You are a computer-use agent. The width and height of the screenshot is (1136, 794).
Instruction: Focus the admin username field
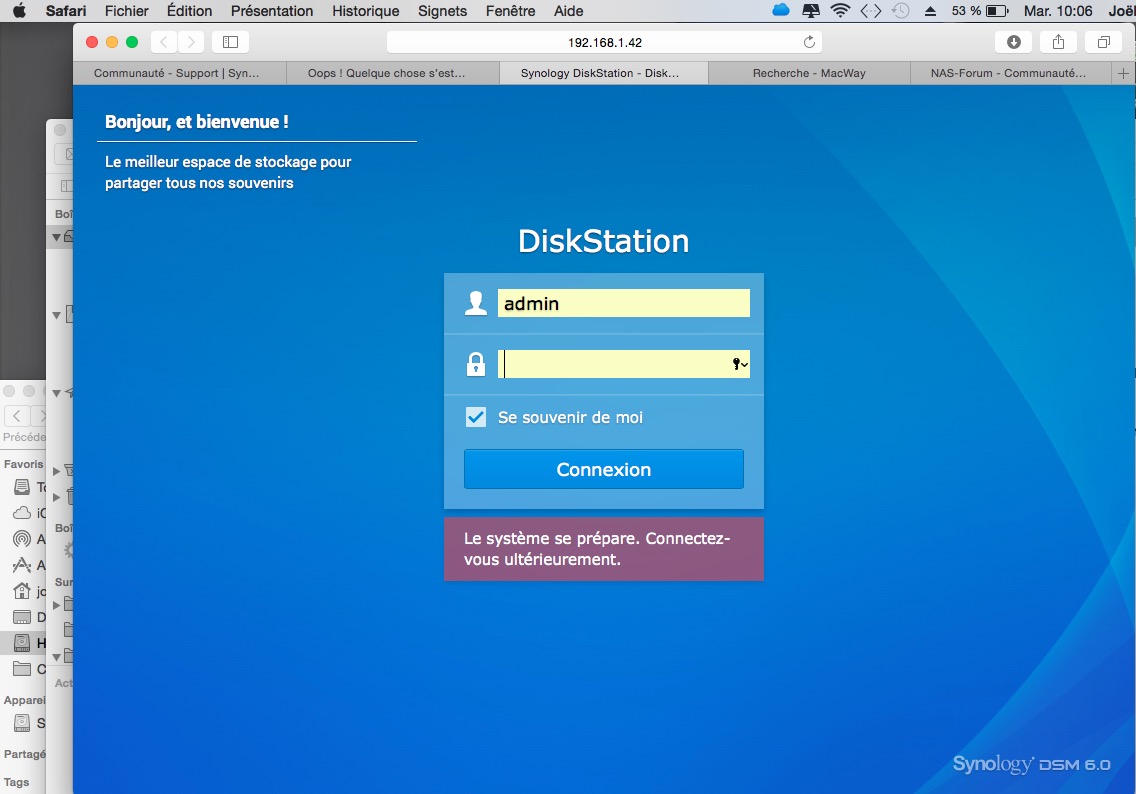[x=623, y=303]
